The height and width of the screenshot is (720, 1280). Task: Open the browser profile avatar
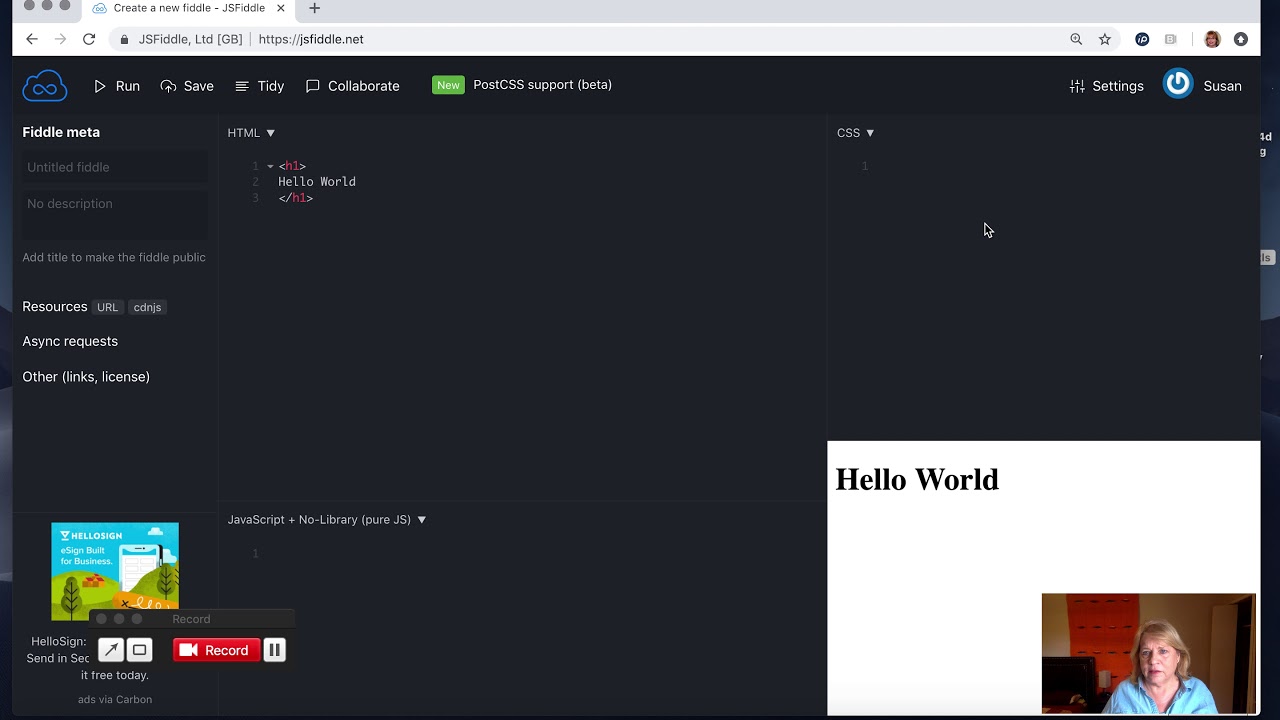pos(1212,39)
